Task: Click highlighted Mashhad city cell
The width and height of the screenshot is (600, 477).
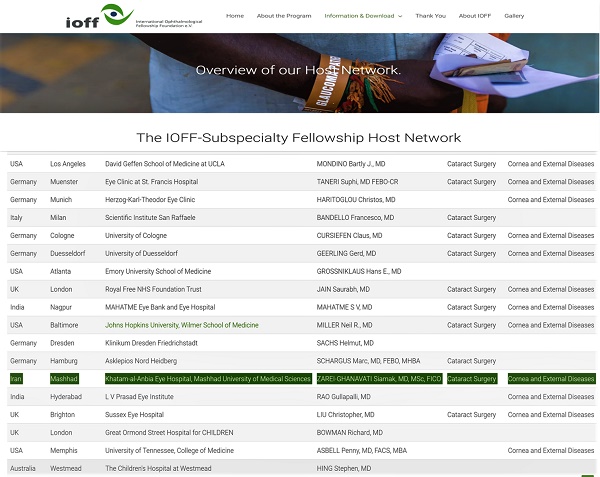Action: pos(64,379)
